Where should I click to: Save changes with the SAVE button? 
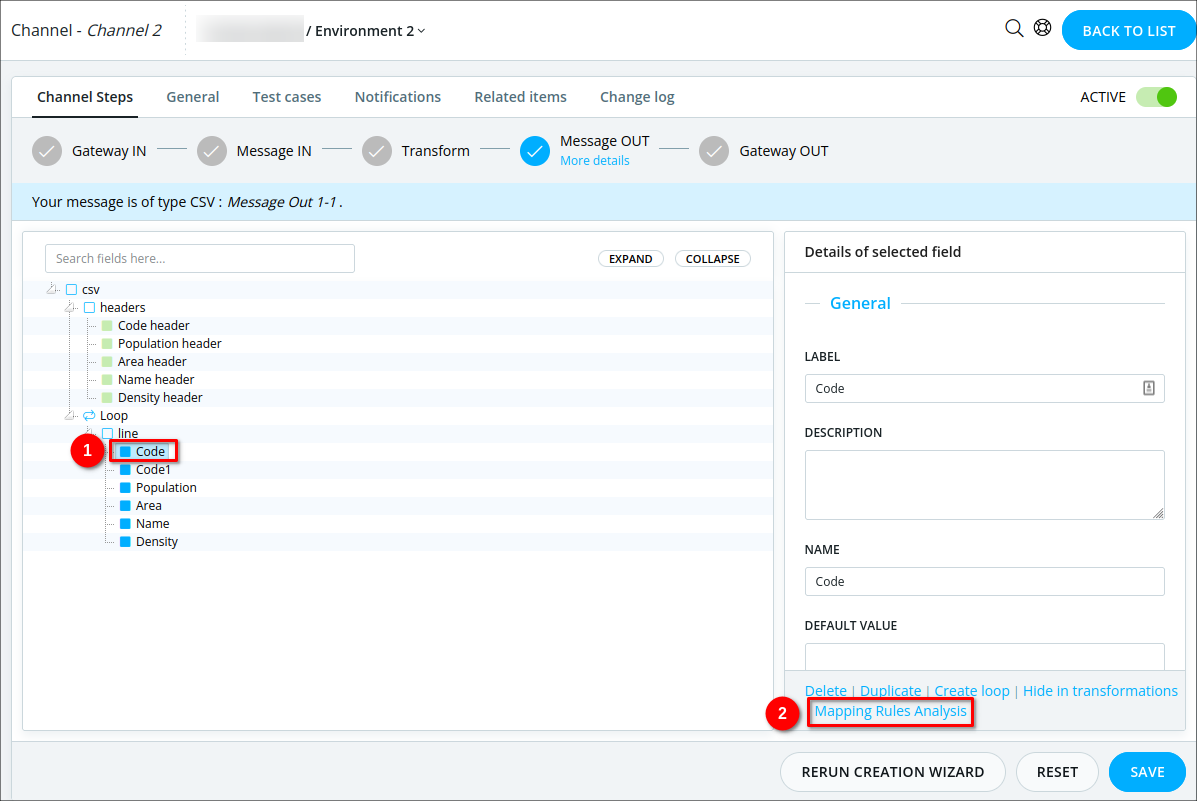[x=1147, y=772]
